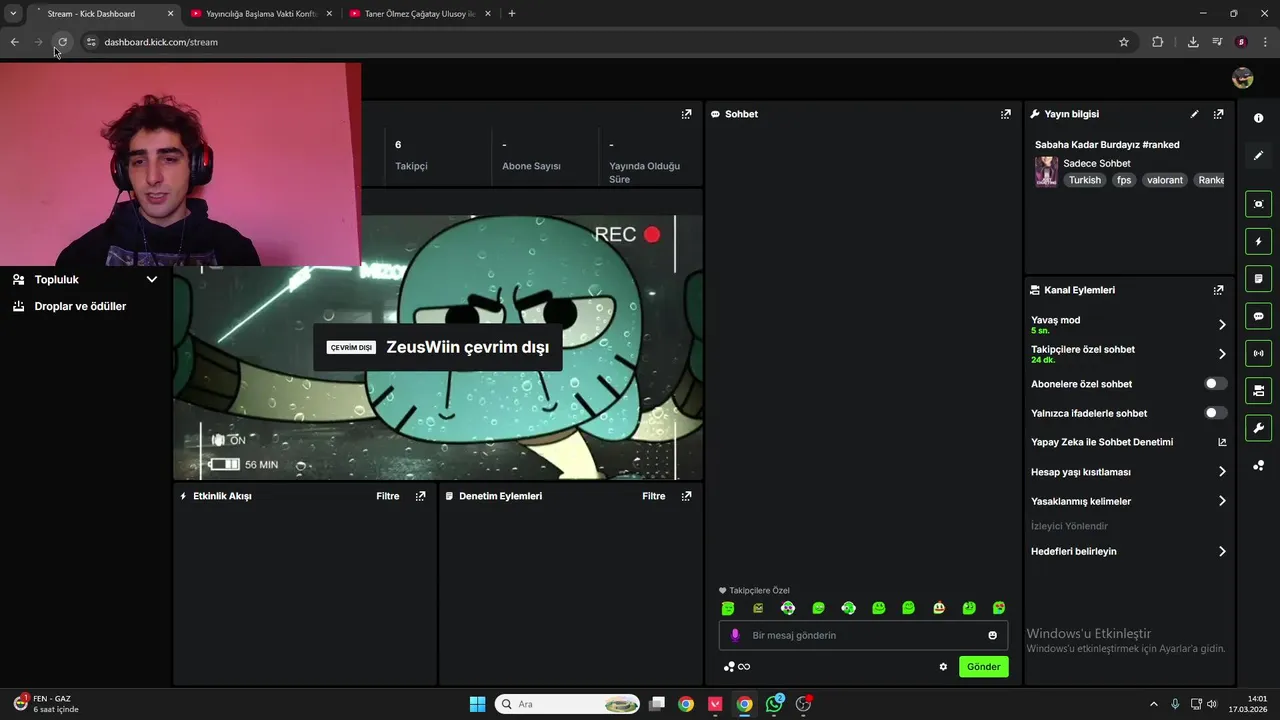1280x720 pixels.
Task: Open Filtre in Denetim Eylemleri panel
Action: pos(653,496)
